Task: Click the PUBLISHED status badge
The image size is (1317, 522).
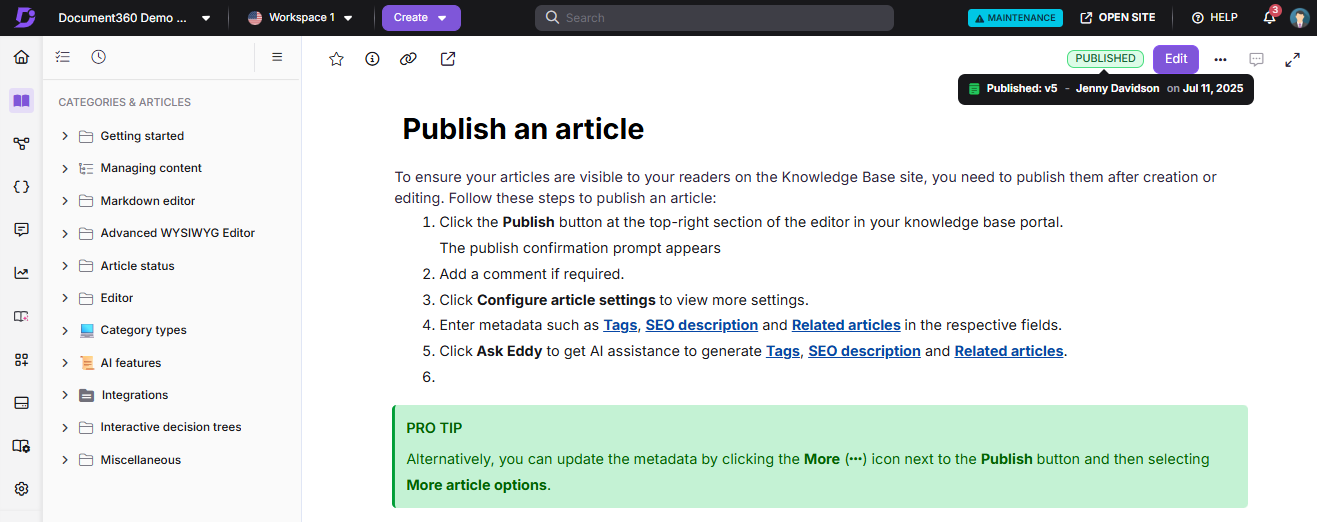Action: point(1105,59)
